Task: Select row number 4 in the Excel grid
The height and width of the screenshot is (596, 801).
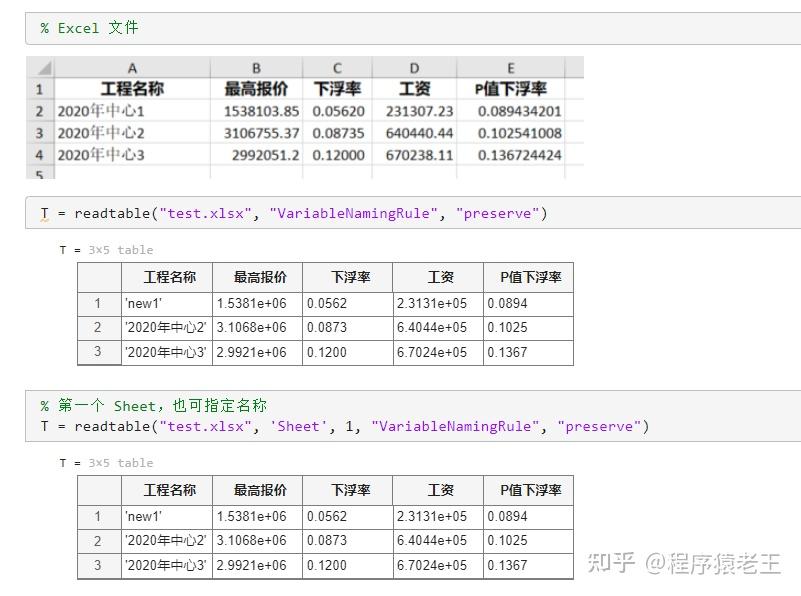Action: (x=40, y=156)
